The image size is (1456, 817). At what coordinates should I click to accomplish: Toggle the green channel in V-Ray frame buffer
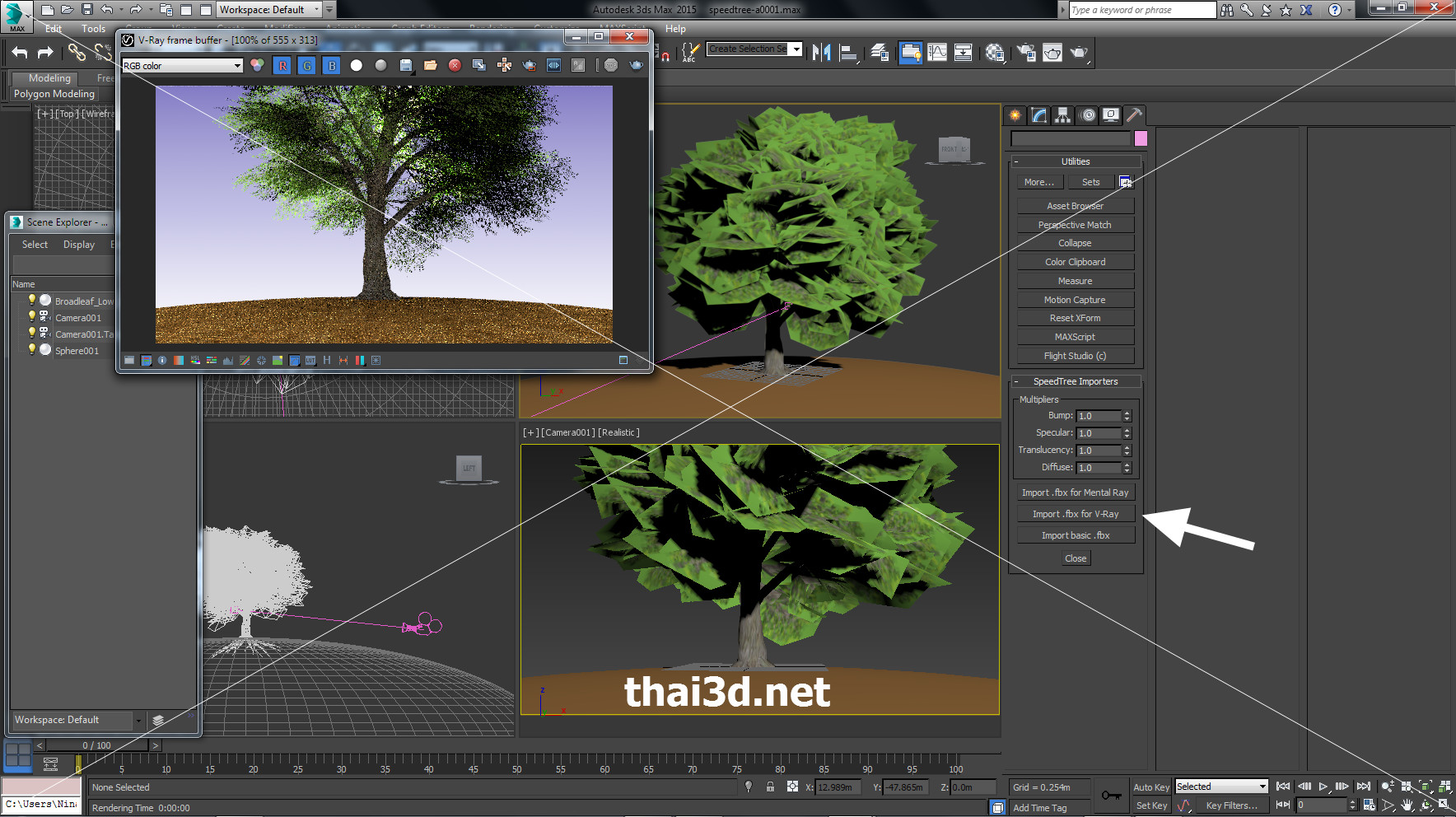click(307, 66)
